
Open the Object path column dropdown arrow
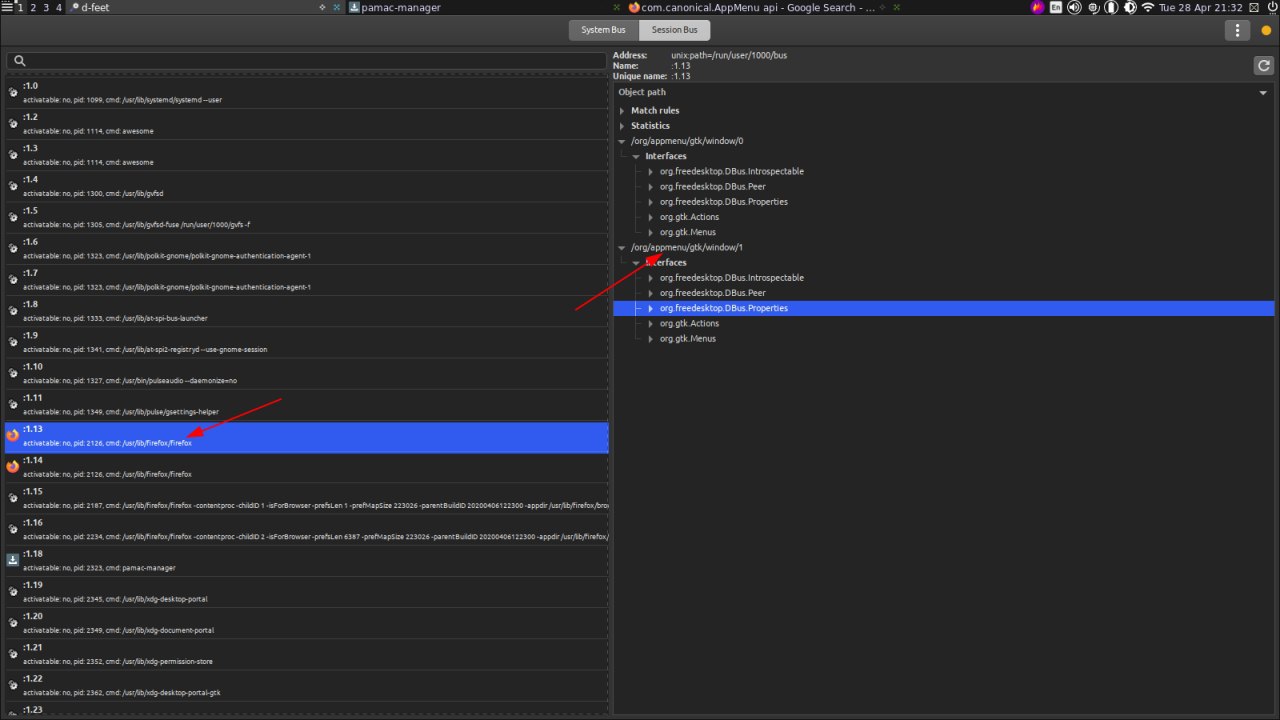click(1264, 93)
